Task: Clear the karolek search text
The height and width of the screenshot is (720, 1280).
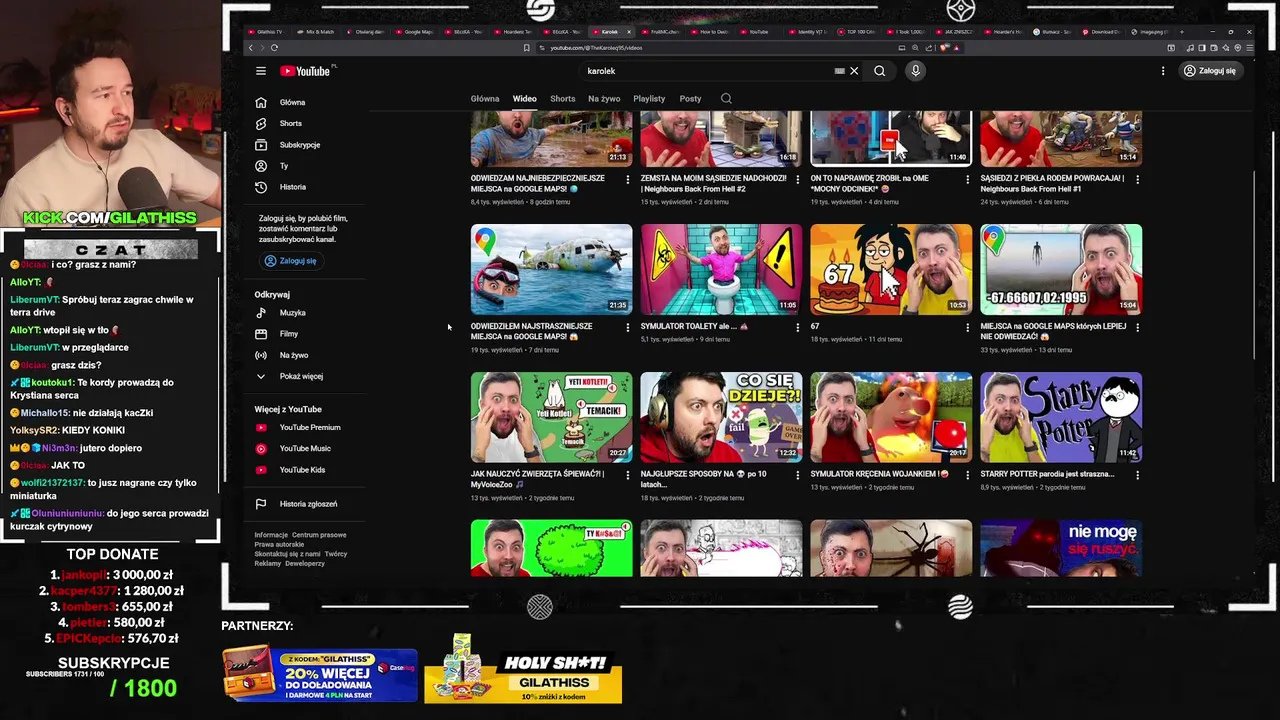Action: (x=854, y=71)
